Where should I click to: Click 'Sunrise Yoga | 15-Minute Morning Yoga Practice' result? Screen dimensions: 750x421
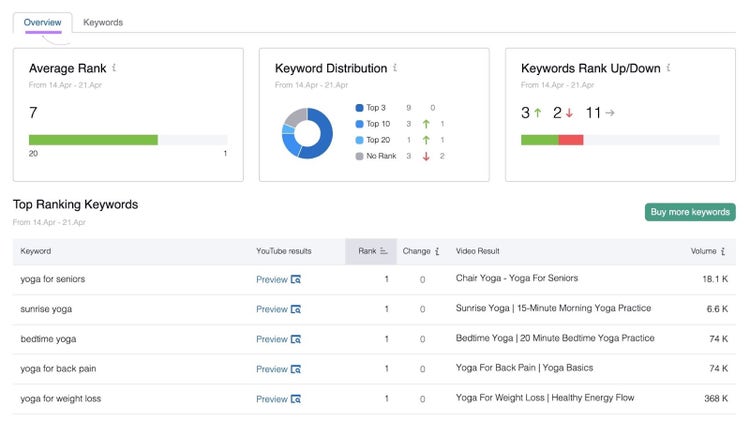[553, 308]
